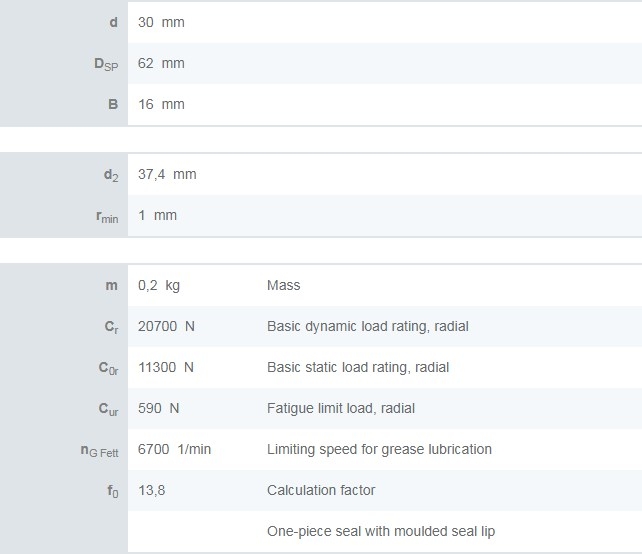Click the 62 mm outer diameter value
Image resolution: width=642 pixels, height=554 pixels.
pyautogui.click(x=161, y=63)
